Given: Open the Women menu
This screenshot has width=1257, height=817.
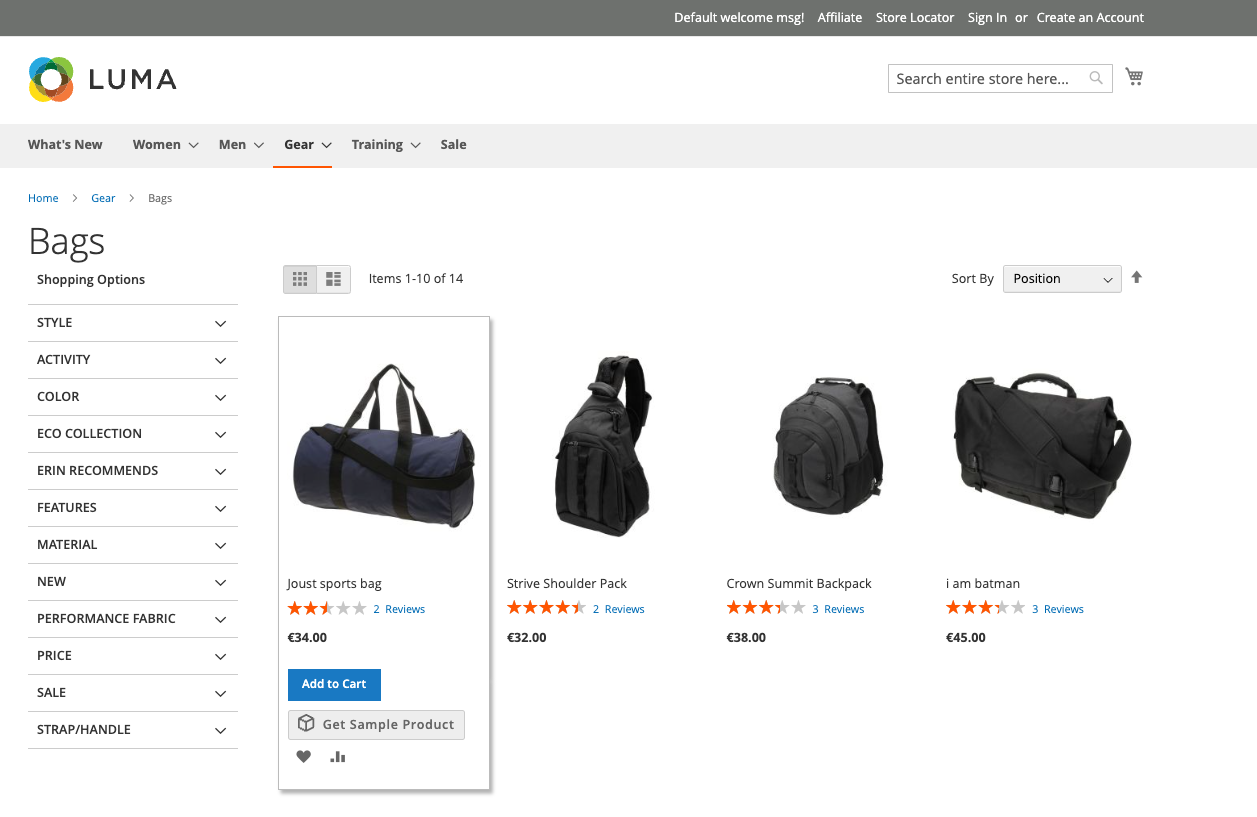Looking at the screenshot, I should coord(166,145).
